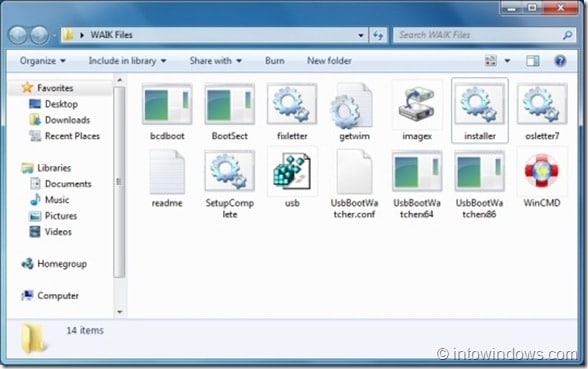Image resolution: width=588 pixels, height=369 pixels.
Task: Click the Change your view icon
Action: point(491,61)
